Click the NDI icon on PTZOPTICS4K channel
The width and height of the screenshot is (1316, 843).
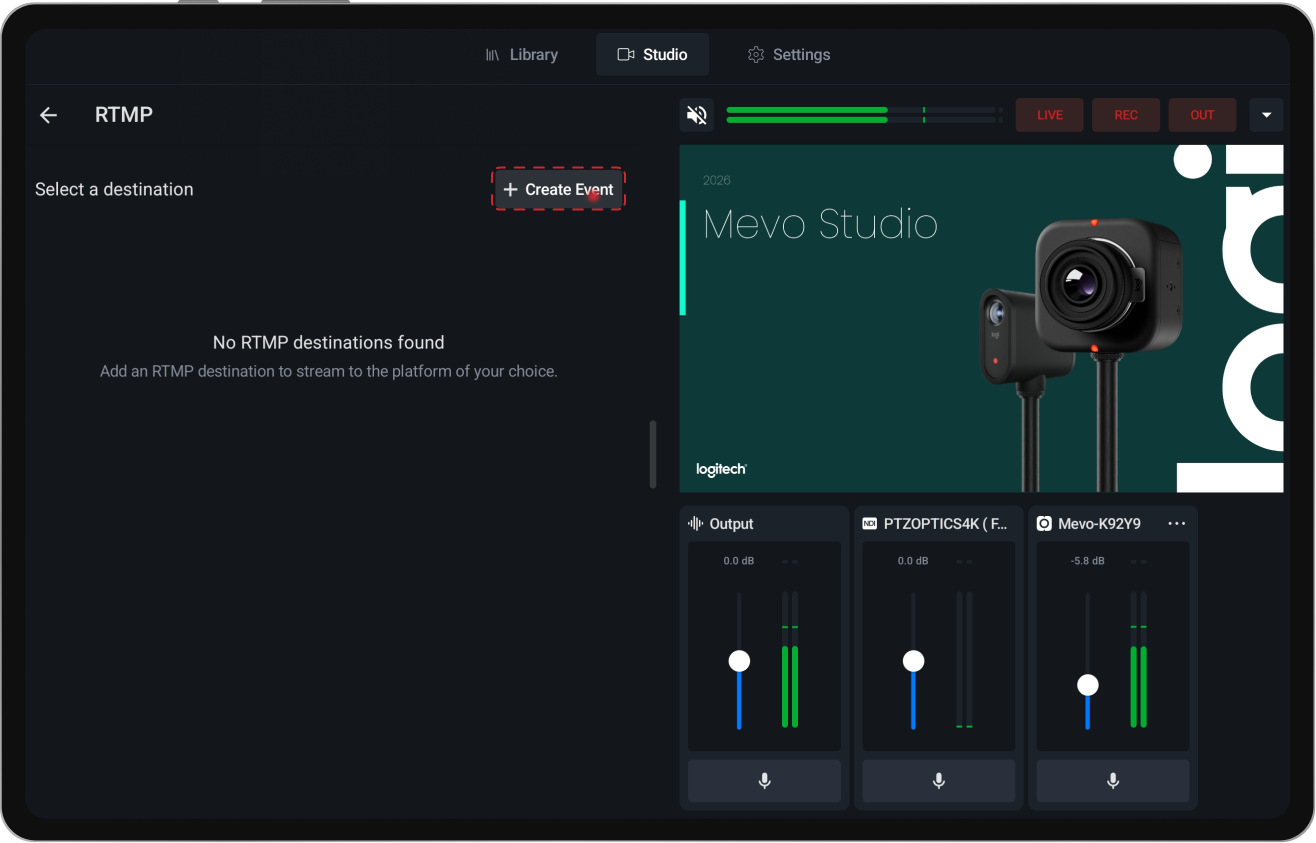pyautogui.click(x=869, y=522)
